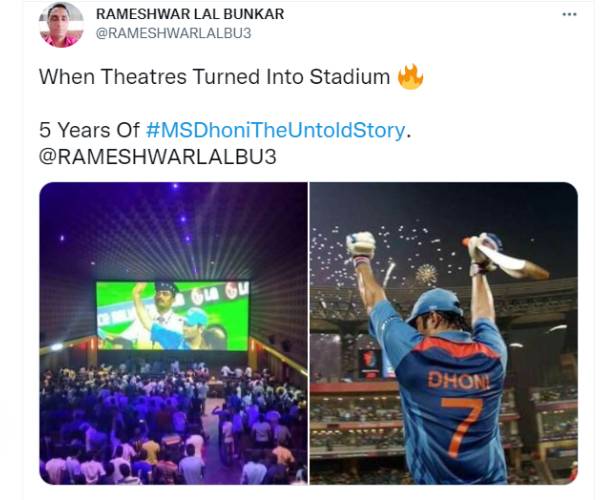Click the green cinema screen in the theatre photo
This screenshot has width=600, height=500.
click(x=173, y=316)
